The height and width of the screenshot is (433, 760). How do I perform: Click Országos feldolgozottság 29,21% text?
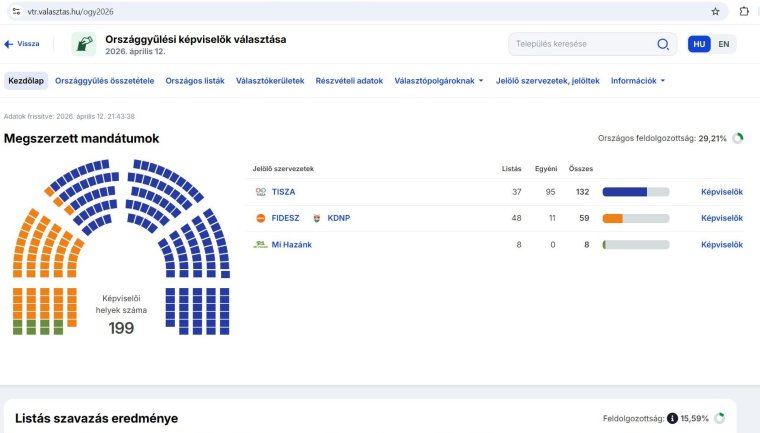[662, 138]
